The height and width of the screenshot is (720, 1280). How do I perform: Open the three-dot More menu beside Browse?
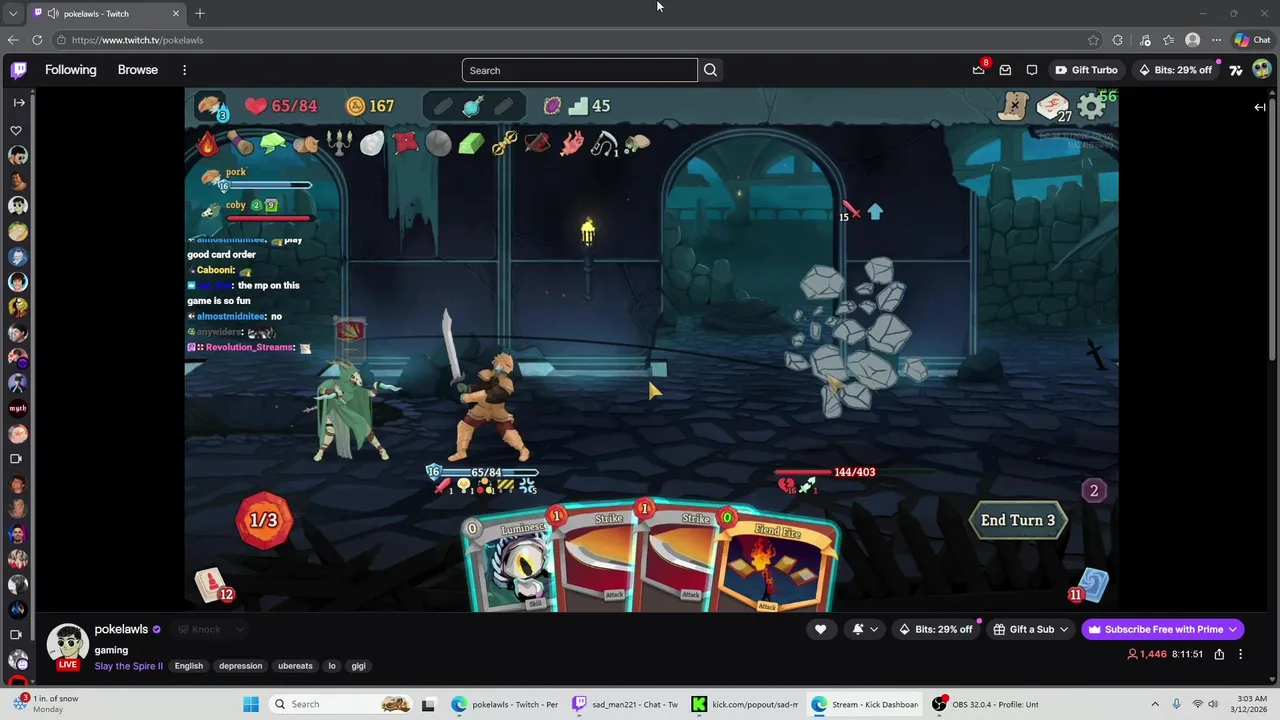coord(184,70)
